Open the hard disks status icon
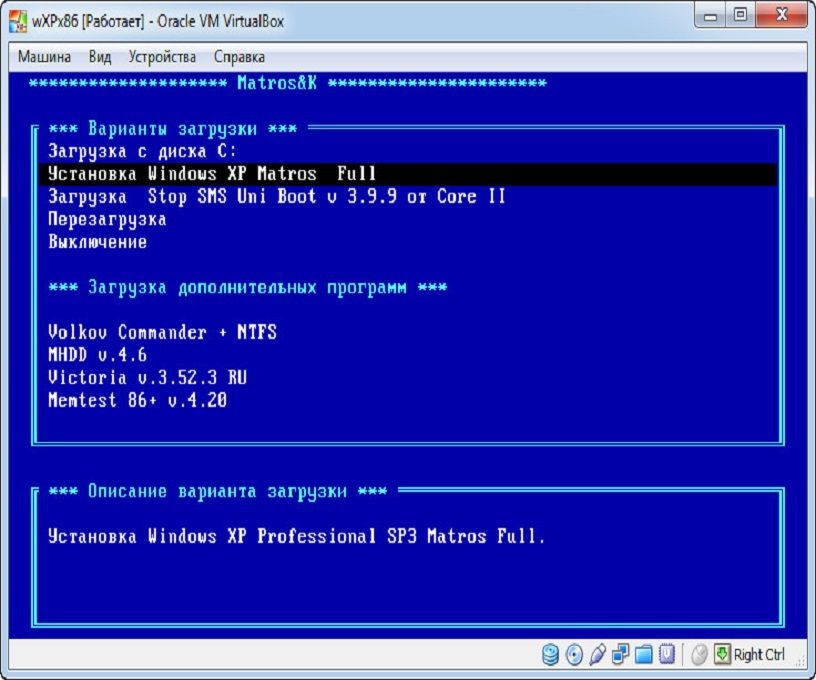Image resolution: width=816 pixels, height=680 pixels. [550, 654]
